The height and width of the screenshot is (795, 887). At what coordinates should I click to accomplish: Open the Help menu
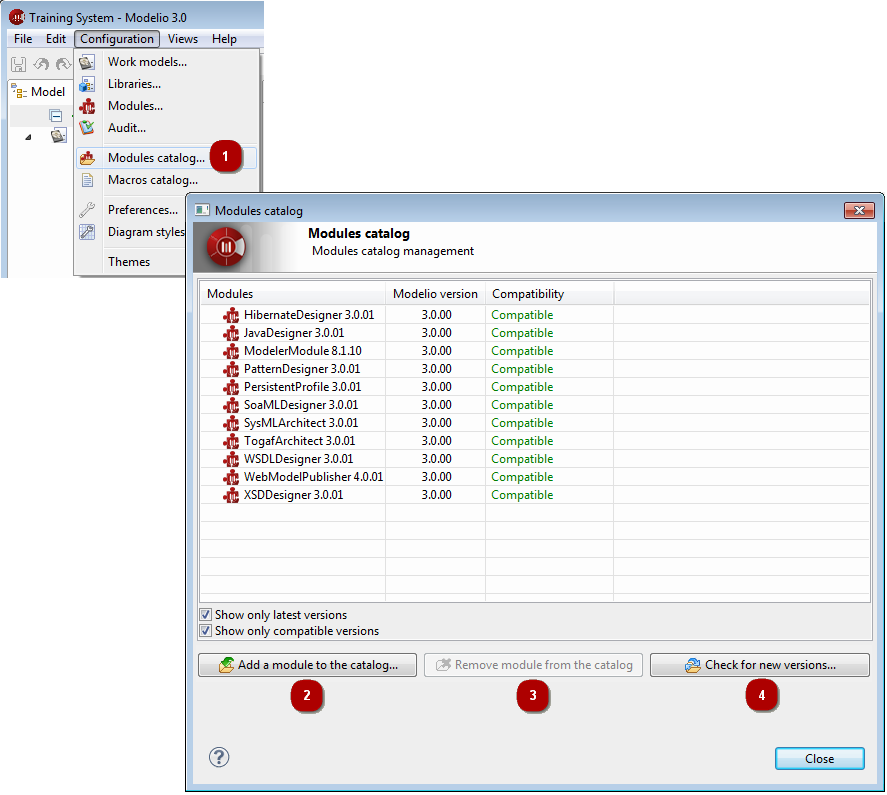(224, 39)
